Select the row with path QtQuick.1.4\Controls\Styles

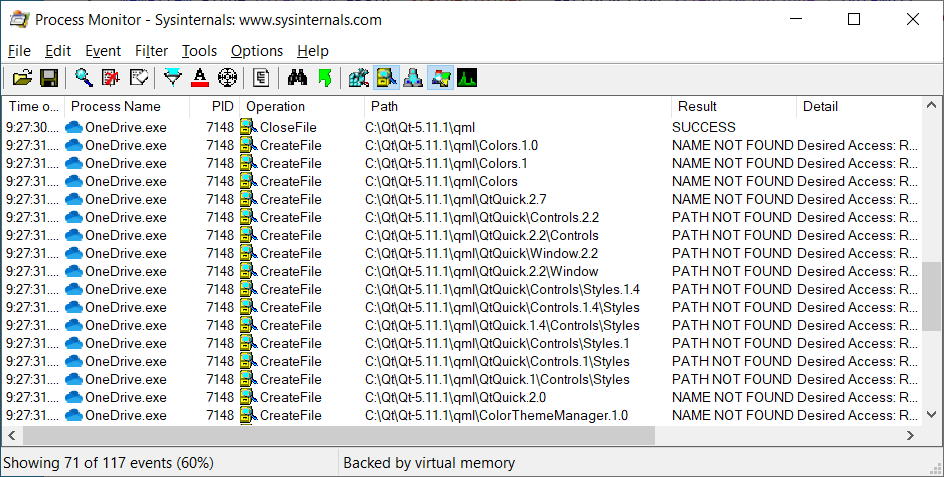(x=462, y=325)
